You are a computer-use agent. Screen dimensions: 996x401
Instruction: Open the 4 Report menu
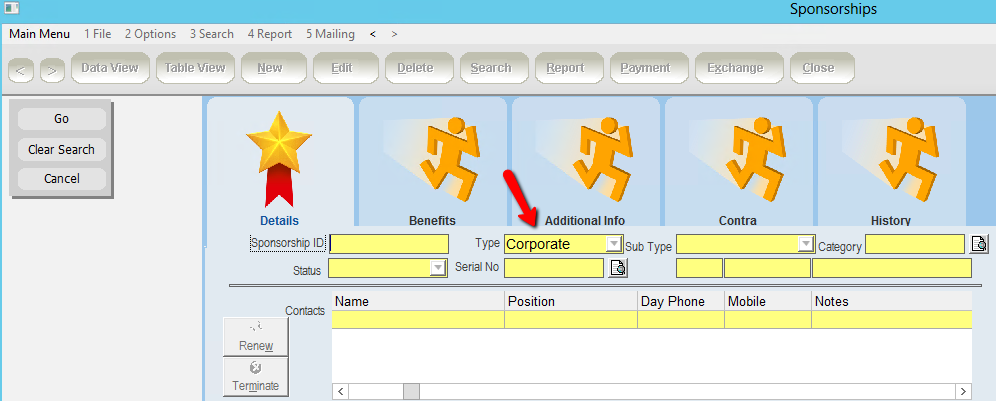(270, 34)
